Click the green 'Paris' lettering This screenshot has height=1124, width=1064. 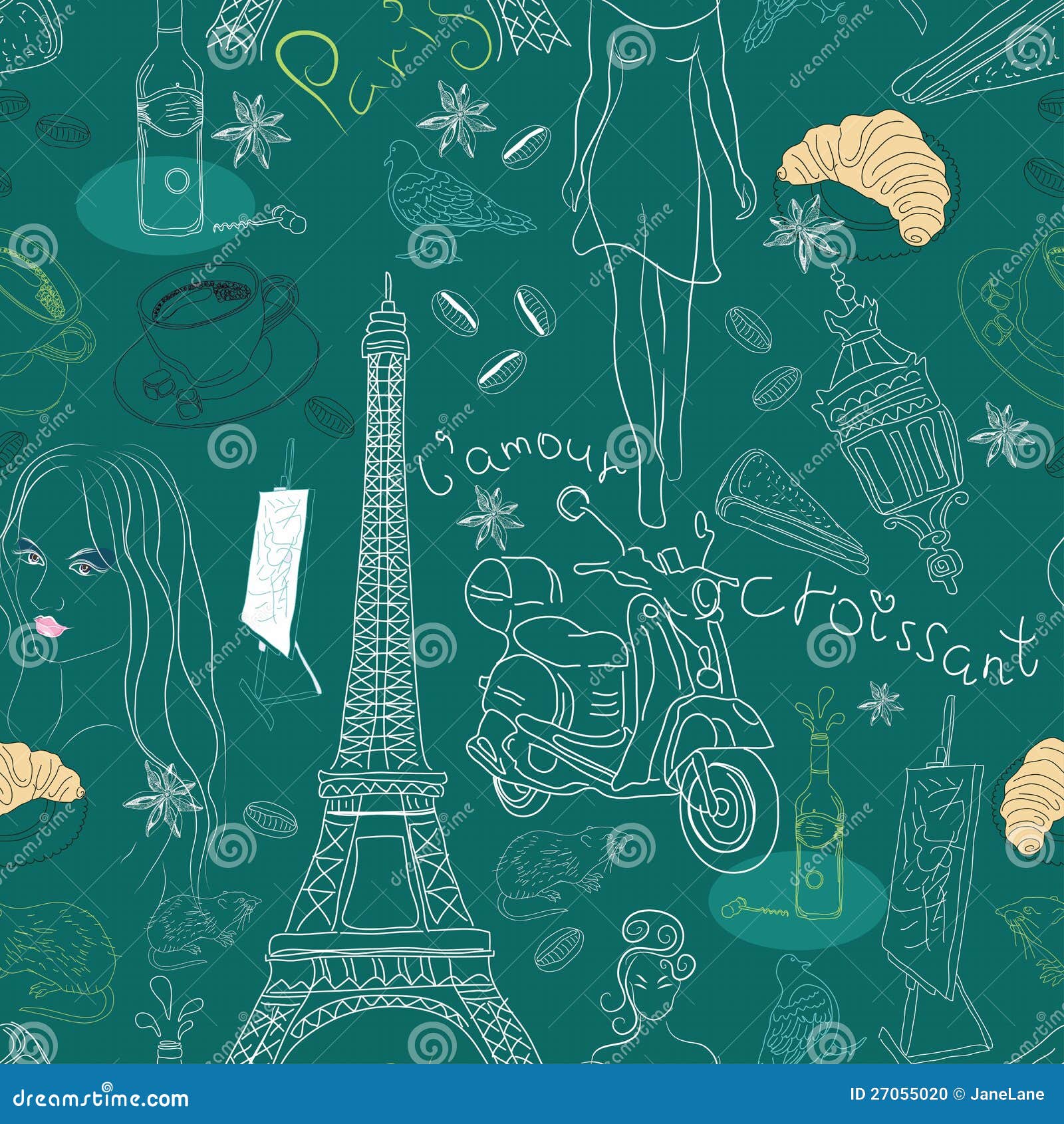coord(386,67)
